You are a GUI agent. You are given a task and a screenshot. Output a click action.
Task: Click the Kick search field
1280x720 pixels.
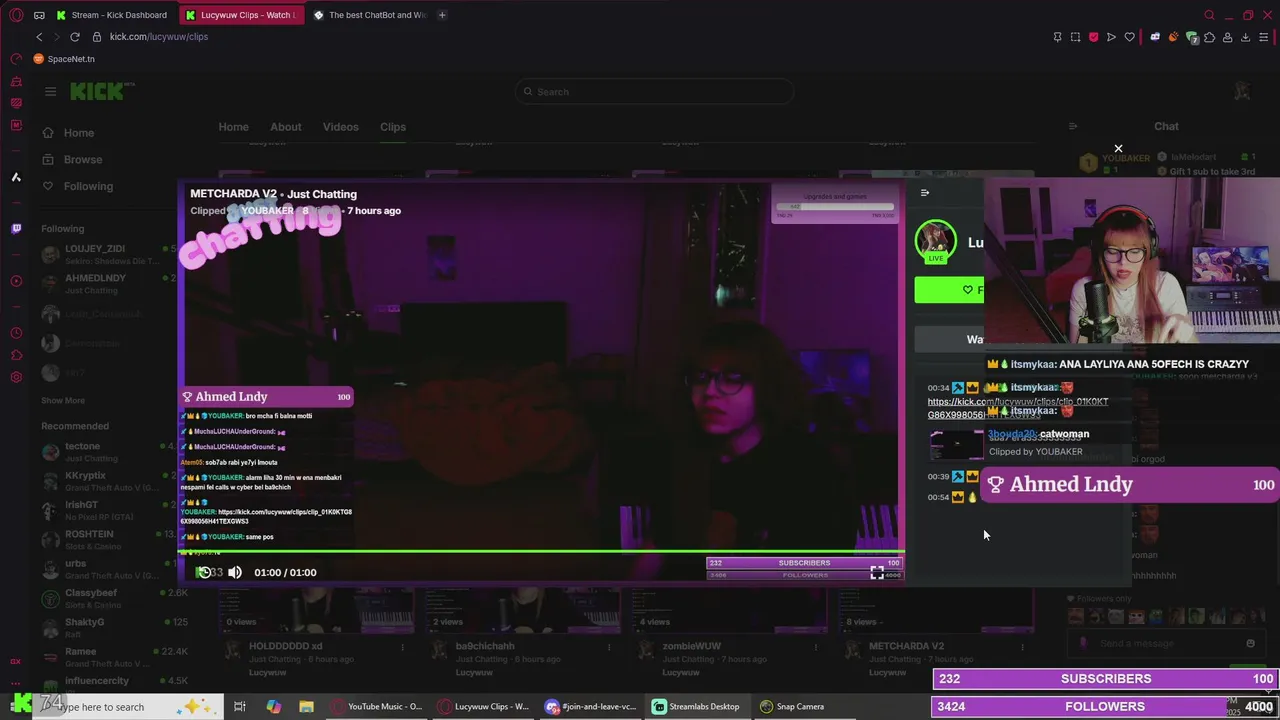655,92
